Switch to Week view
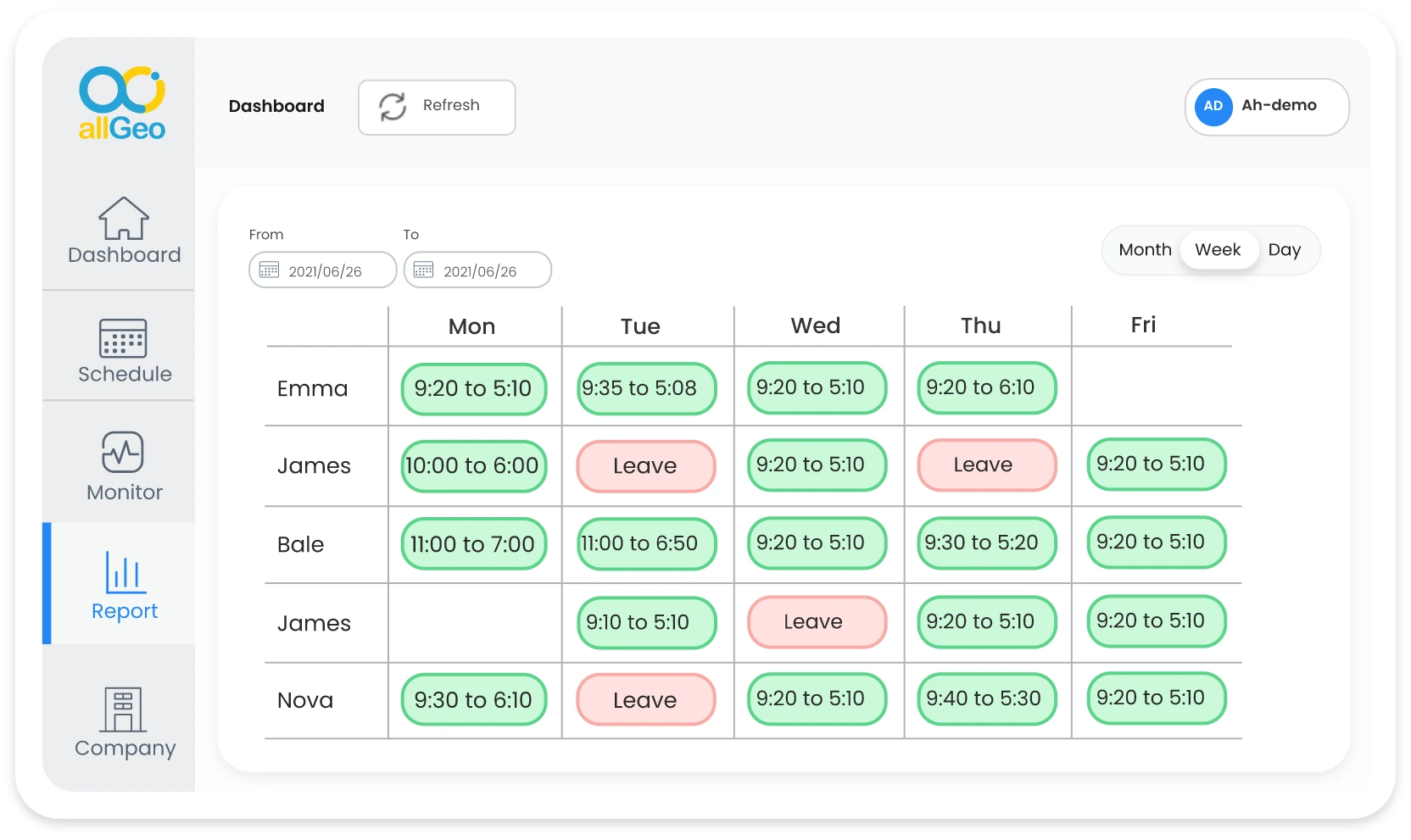The height and width of the screenshot is (840, 1411). (x=1218, y=250)
